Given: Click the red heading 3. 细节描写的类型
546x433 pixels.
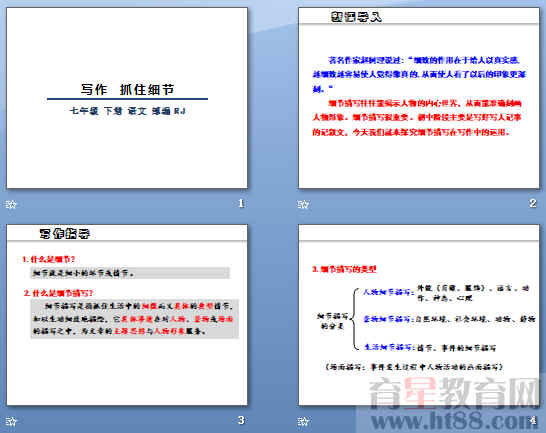Looking at the screenshot, I should (344, 269).
